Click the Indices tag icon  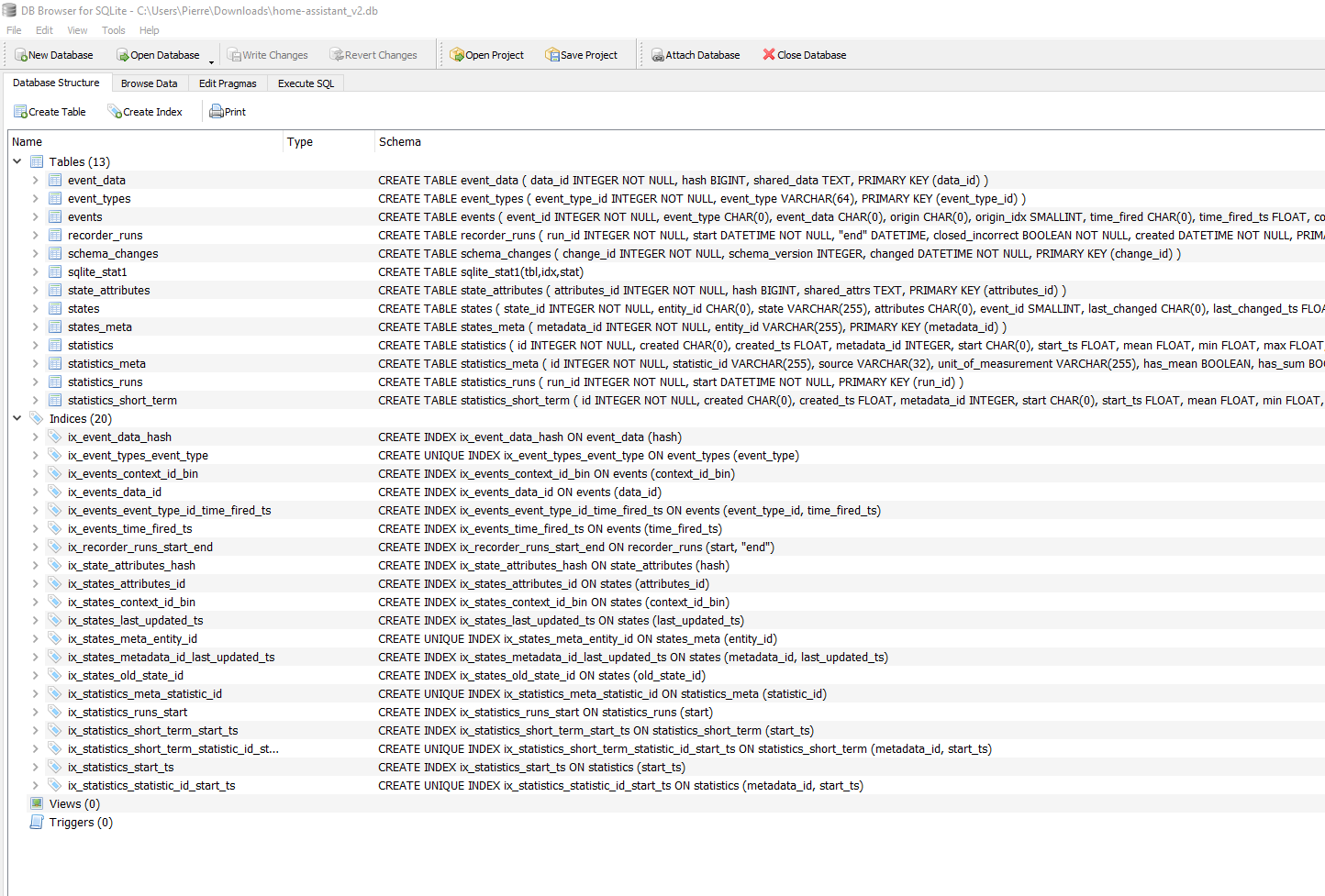click(x=37, y=418)
